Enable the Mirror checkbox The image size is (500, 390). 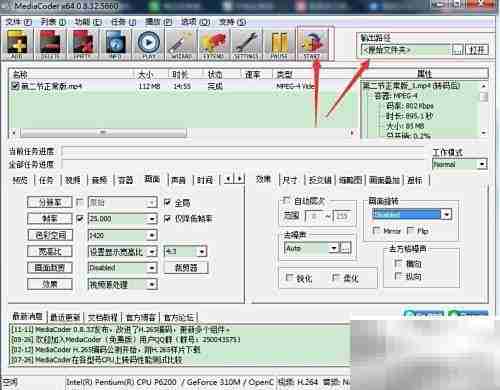point(377,230)
